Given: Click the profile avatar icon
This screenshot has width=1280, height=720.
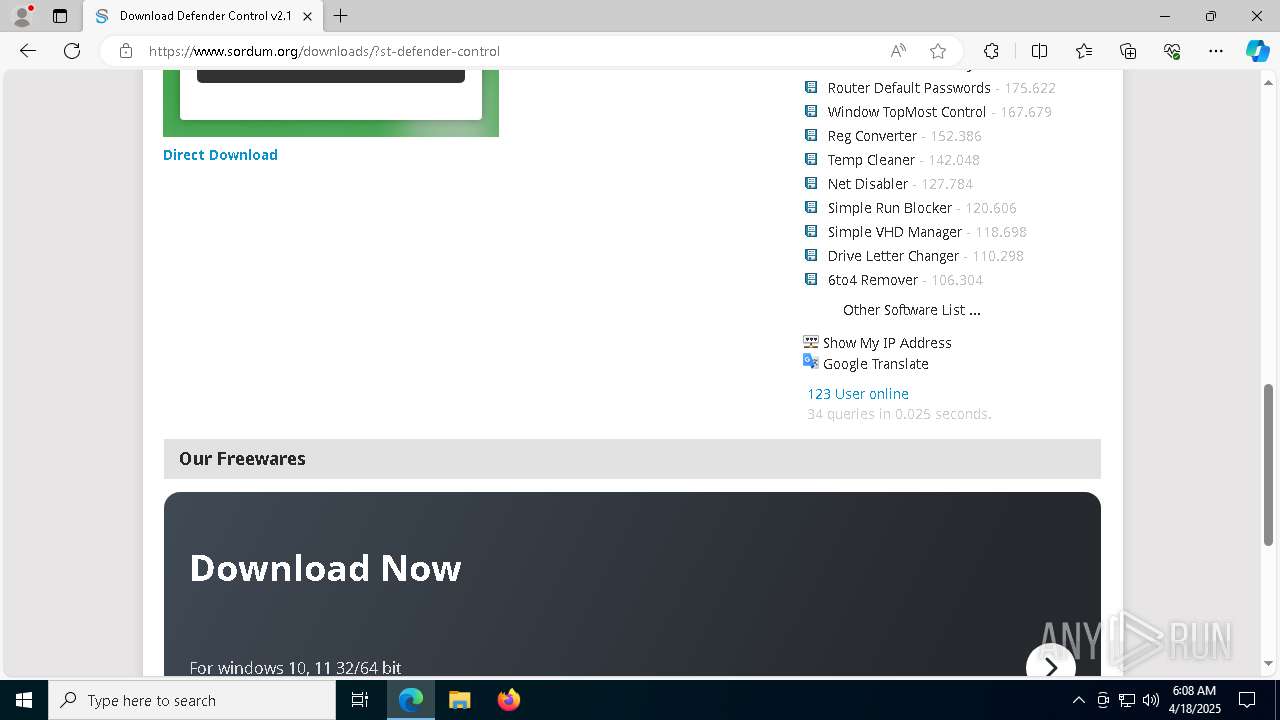Looking at the screenshot, I should coord(22,16).
